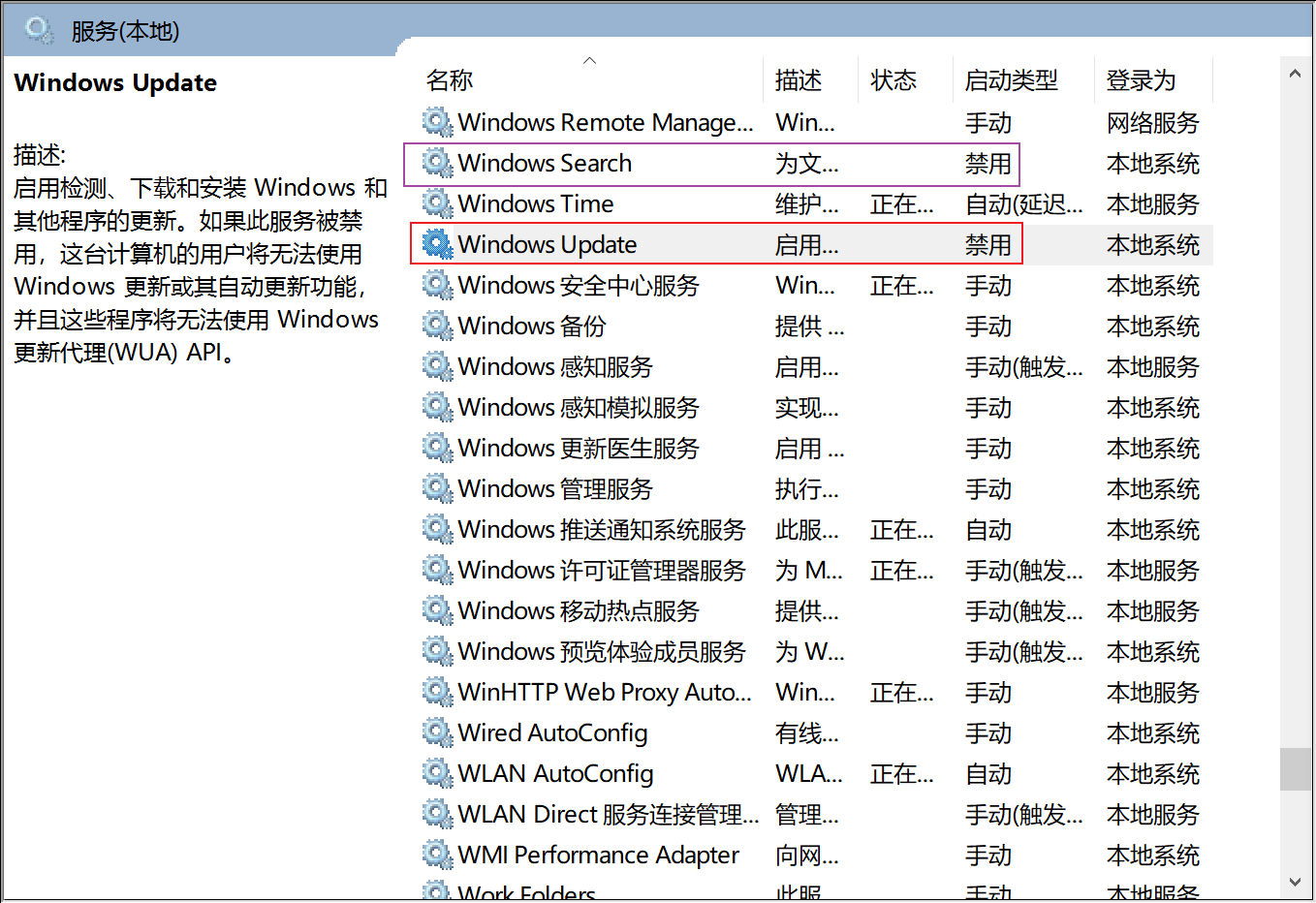This screenshot has width=1316, height=903.
Task: Click 向网 description of WMI Performance Adapter
Action: click(807, 855)
